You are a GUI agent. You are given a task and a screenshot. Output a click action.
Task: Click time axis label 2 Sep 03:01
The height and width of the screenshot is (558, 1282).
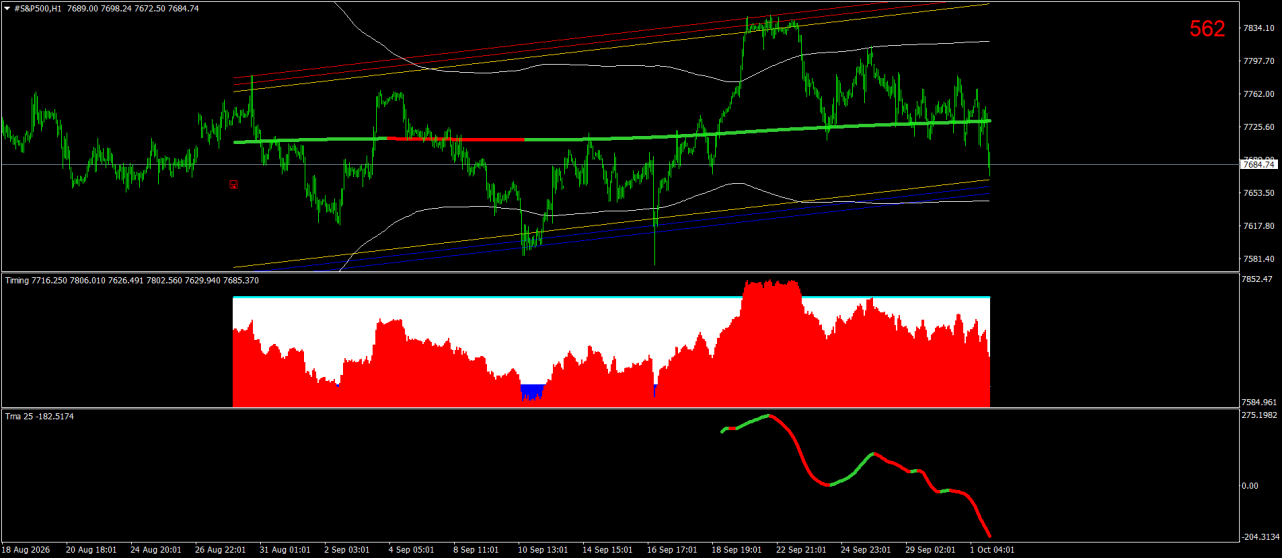point(345,550)
